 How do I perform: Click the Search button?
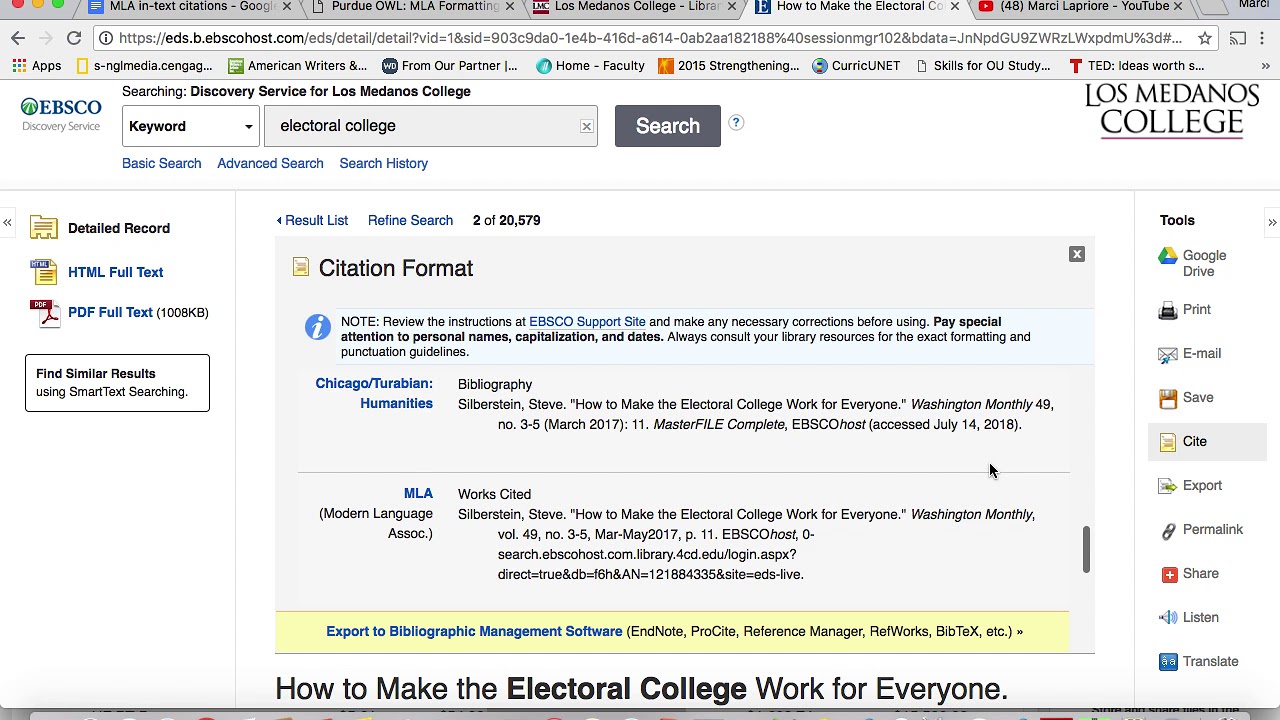(668, 126)
